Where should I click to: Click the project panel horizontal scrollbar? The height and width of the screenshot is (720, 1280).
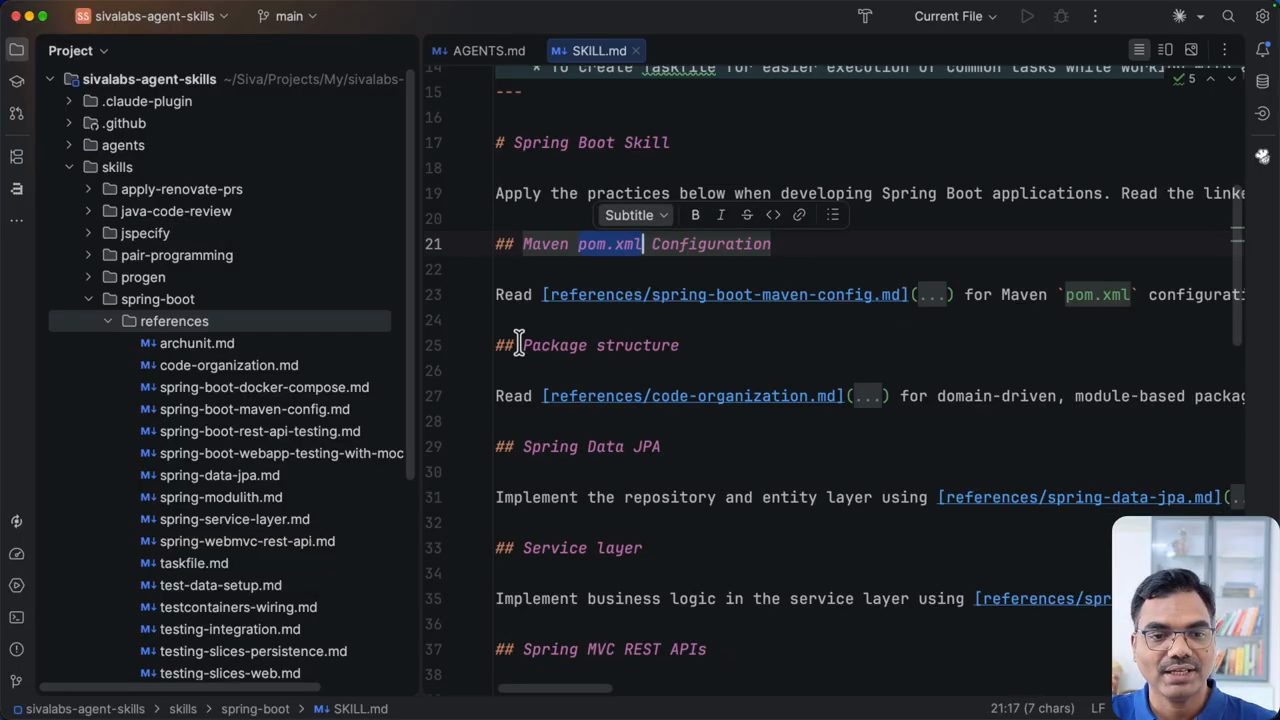pos(180,688)
